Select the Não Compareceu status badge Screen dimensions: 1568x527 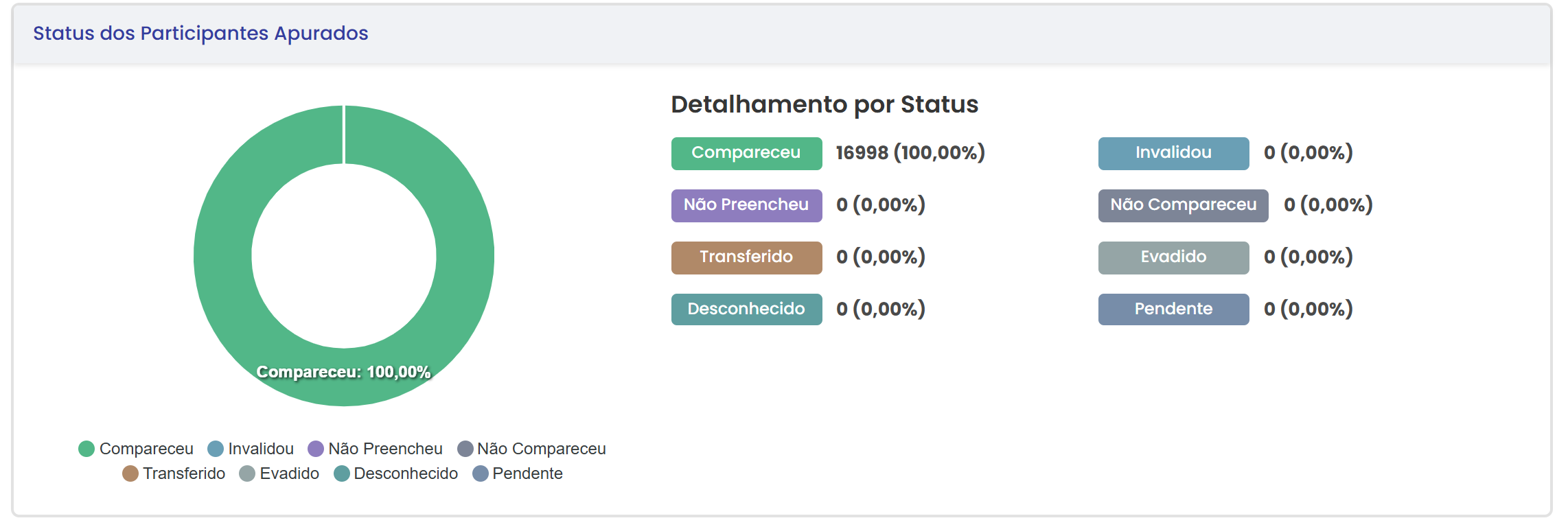coord(1183,205)
